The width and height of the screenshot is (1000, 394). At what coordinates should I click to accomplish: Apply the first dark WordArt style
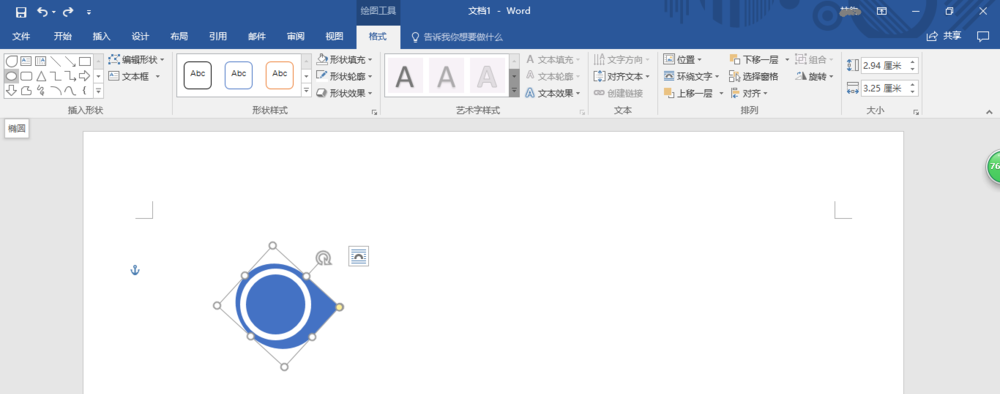click(x=405, y=76)
